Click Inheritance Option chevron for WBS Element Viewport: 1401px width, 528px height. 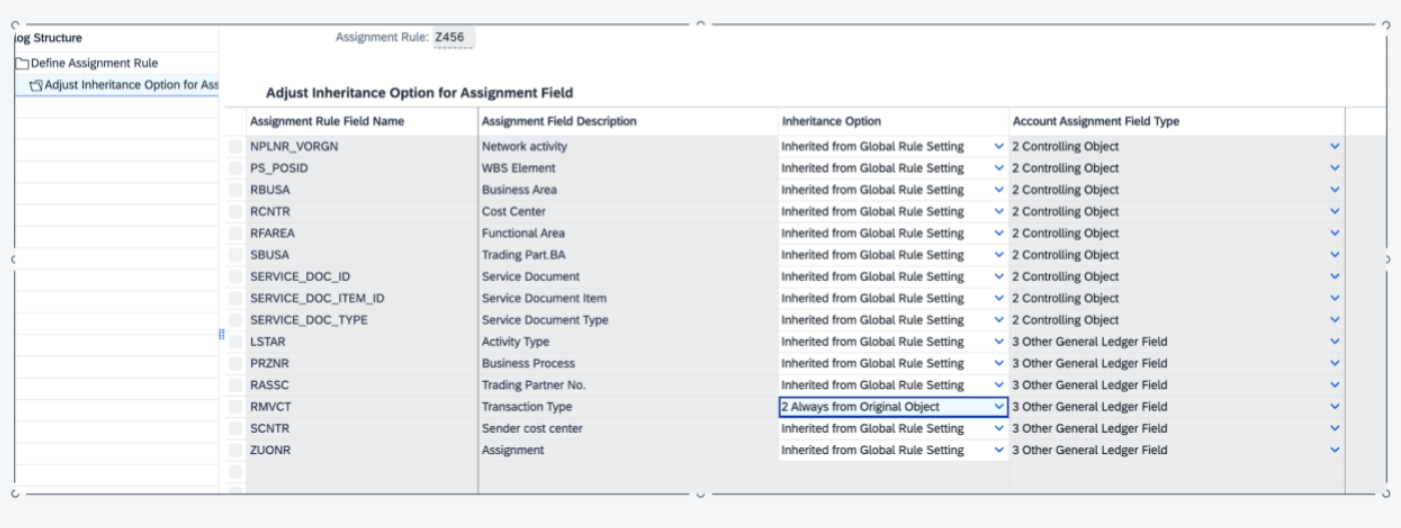coord(998,168)
